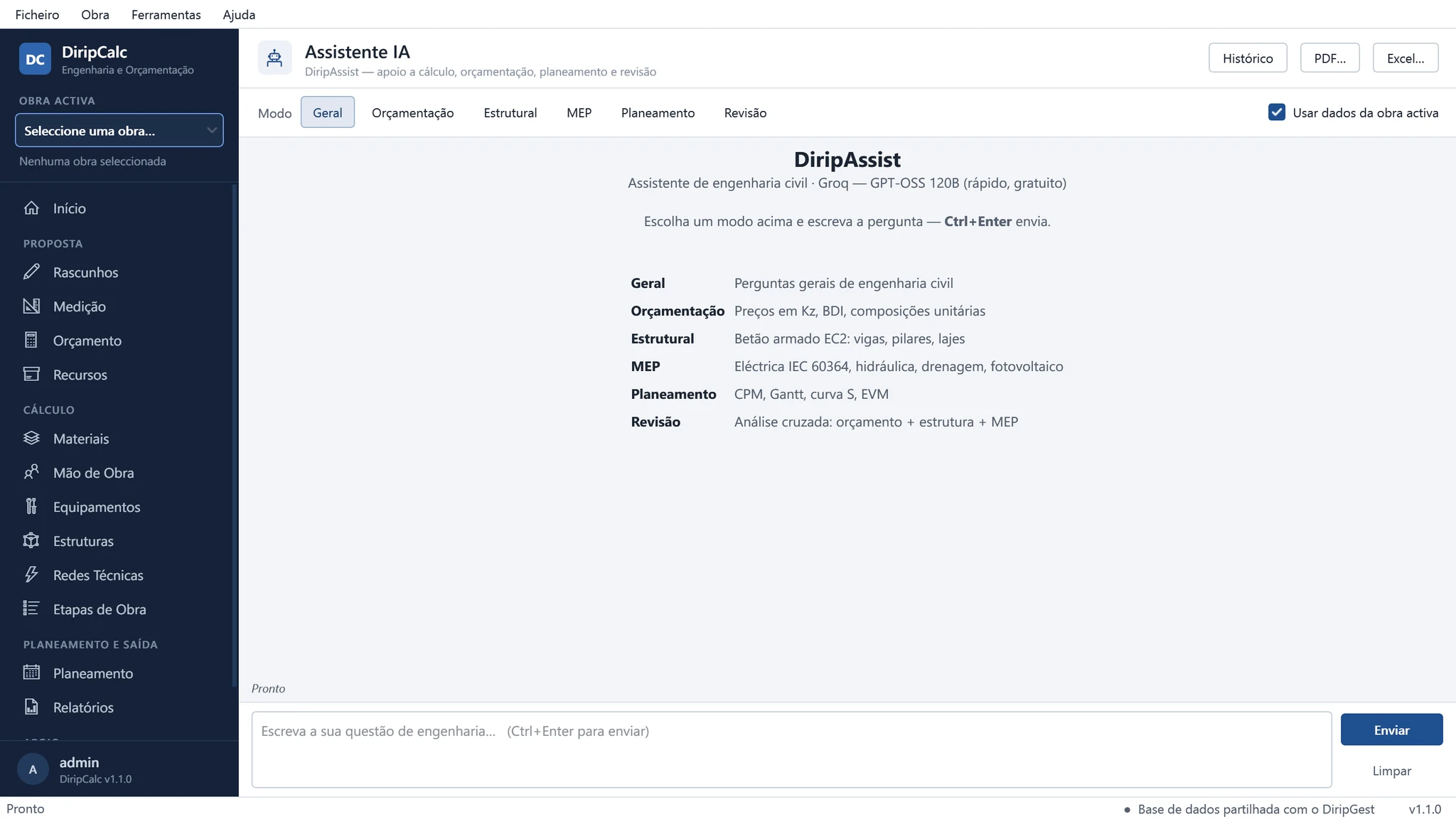Viewport: 1456px width, 819px height.
Task: Click the Medição ruler icon
Action: coord(31,306)
